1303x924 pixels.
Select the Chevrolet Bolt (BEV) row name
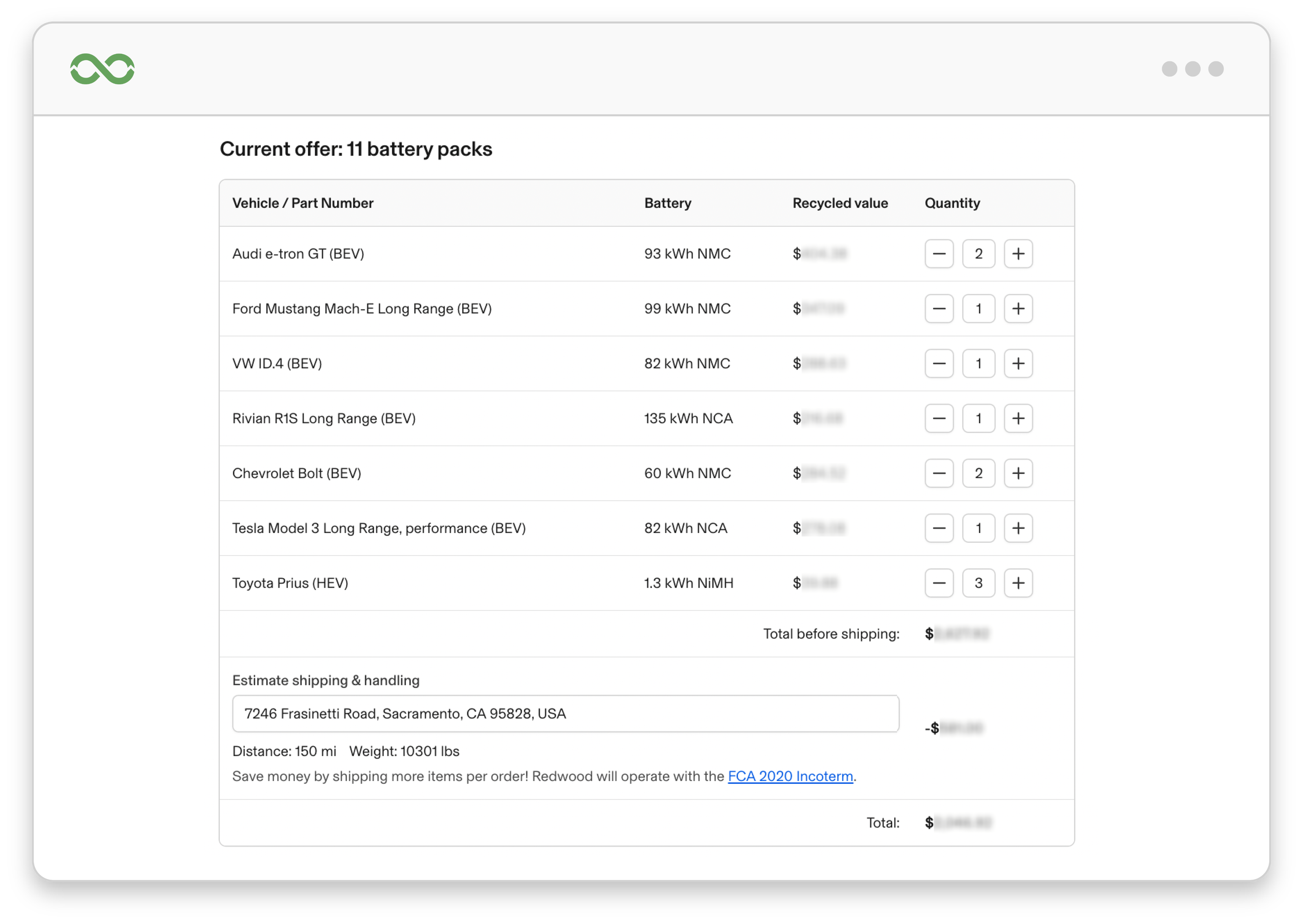tap(296, 473)
